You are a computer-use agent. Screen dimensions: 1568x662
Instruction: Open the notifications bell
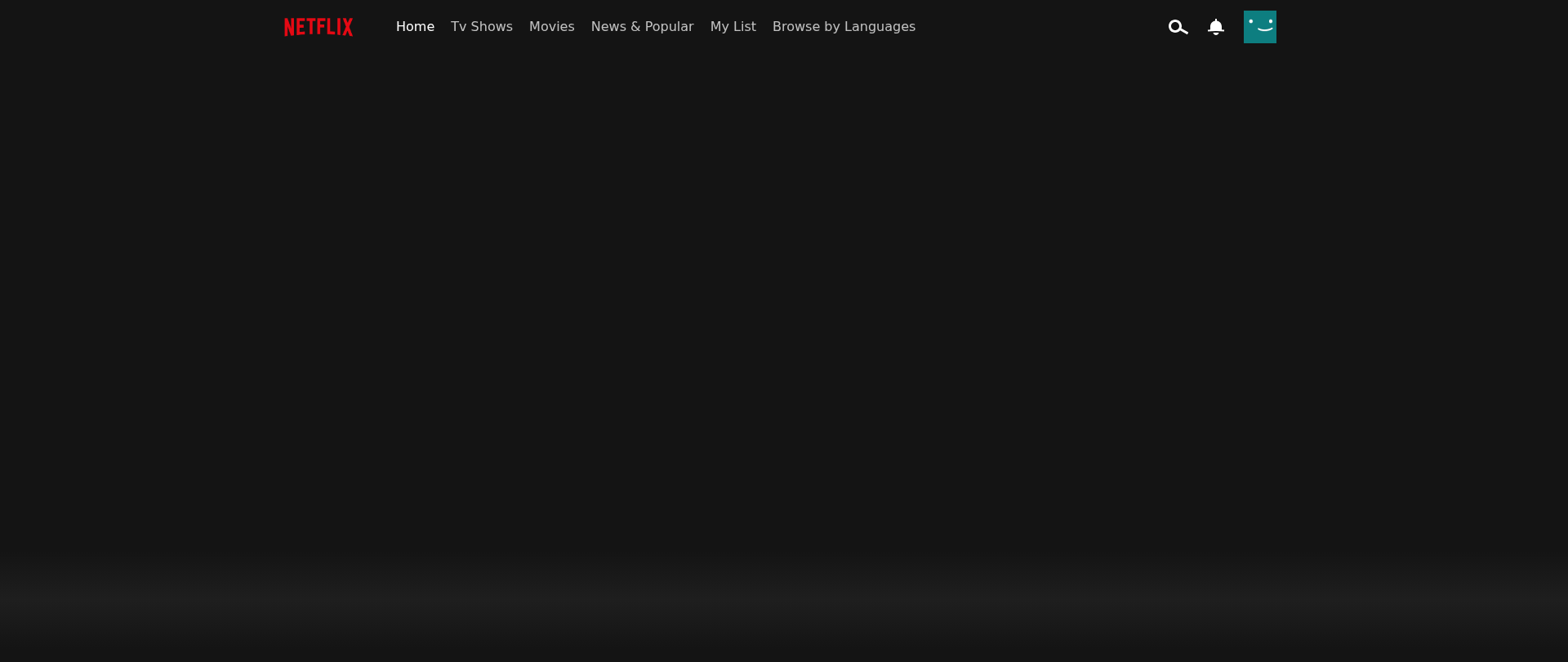click(1215, 27)
